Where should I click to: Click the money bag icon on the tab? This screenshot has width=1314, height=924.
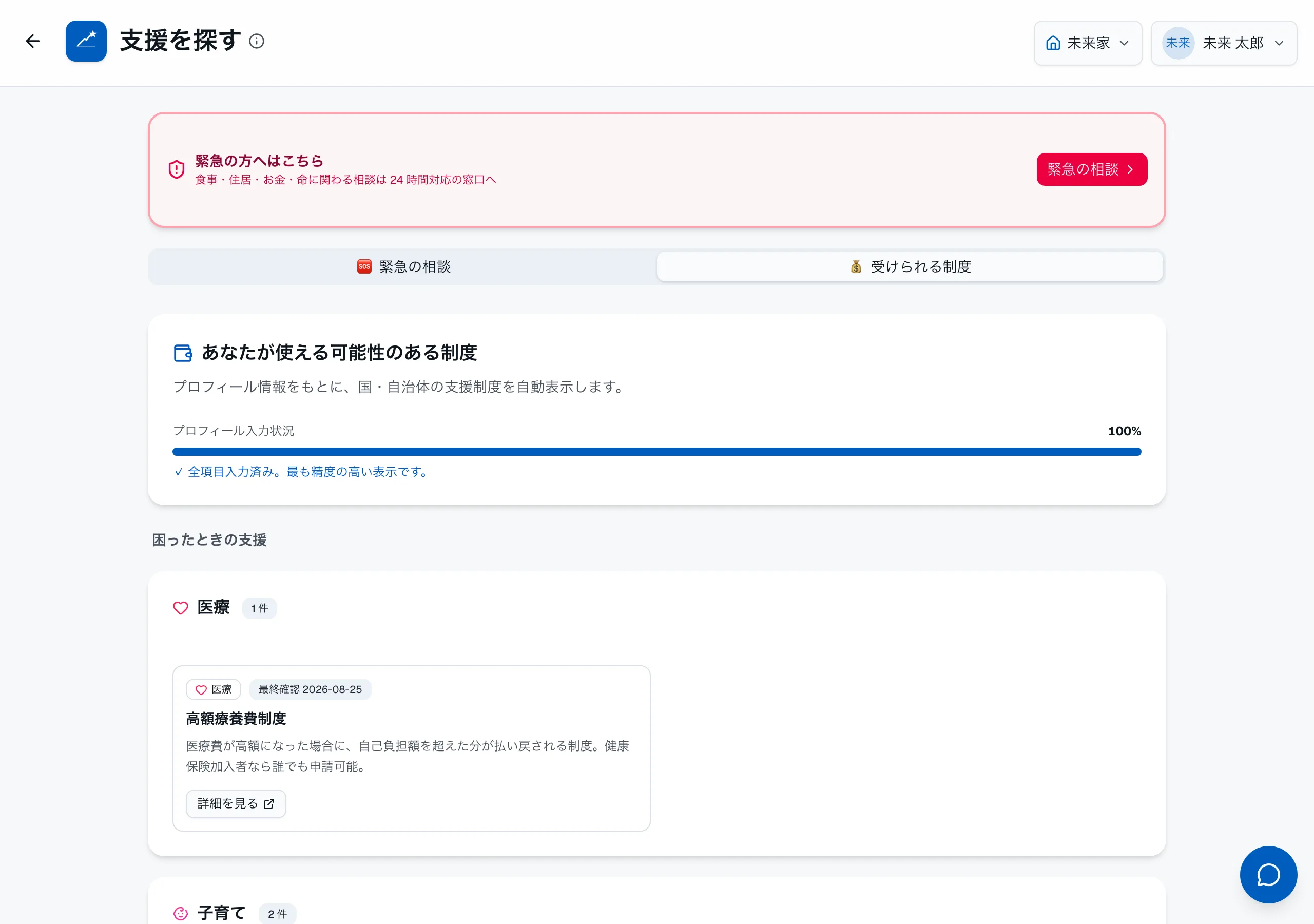[856, 267]
